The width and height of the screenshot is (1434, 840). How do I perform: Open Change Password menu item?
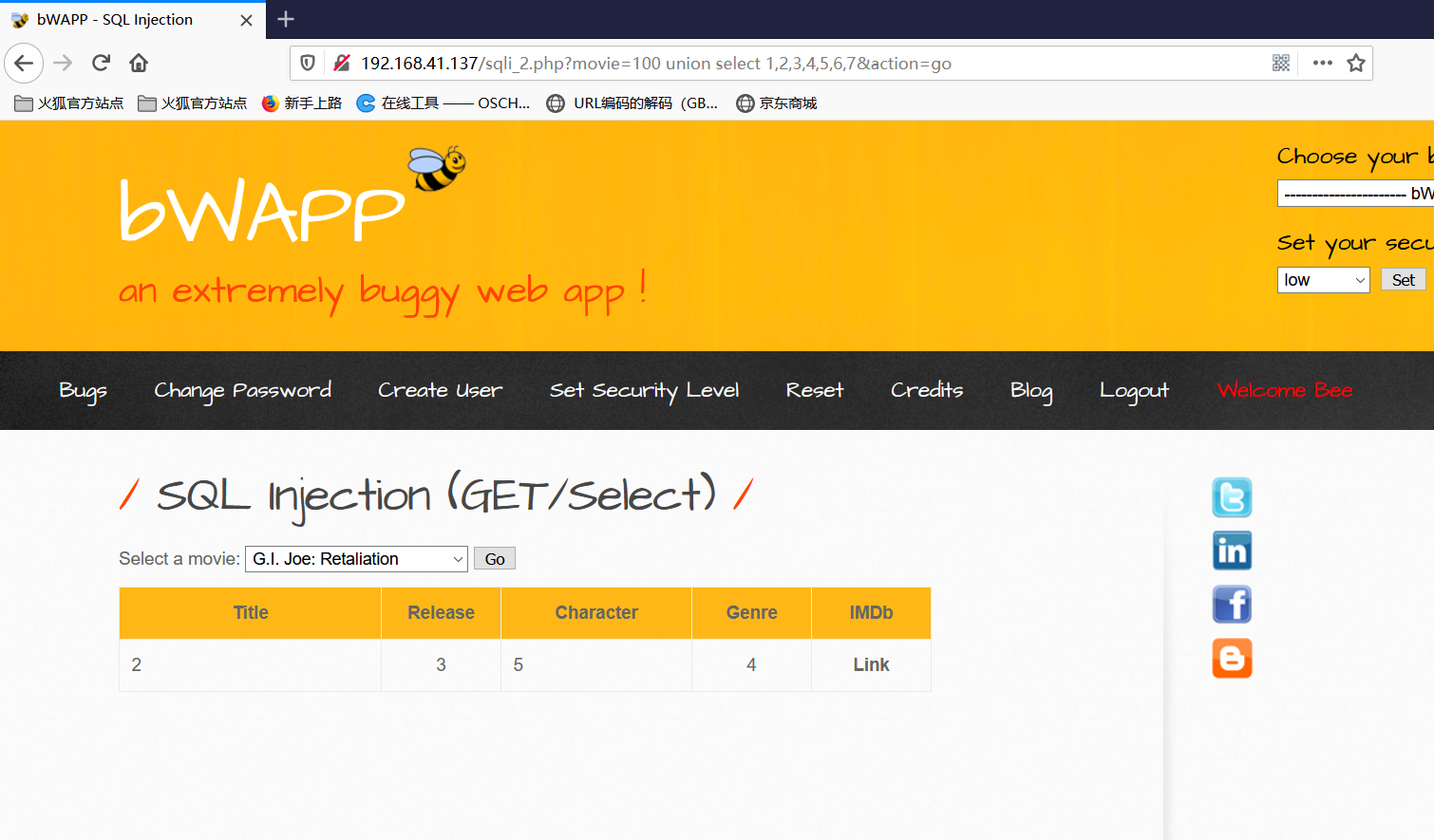tap(243, 391)
